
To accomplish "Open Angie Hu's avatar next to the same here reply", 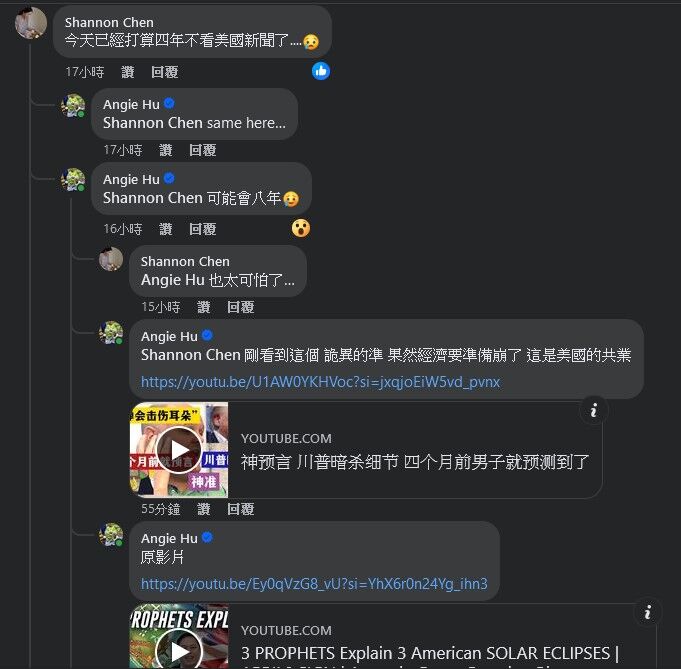I will pyautogui.click(x=73, y=106).
